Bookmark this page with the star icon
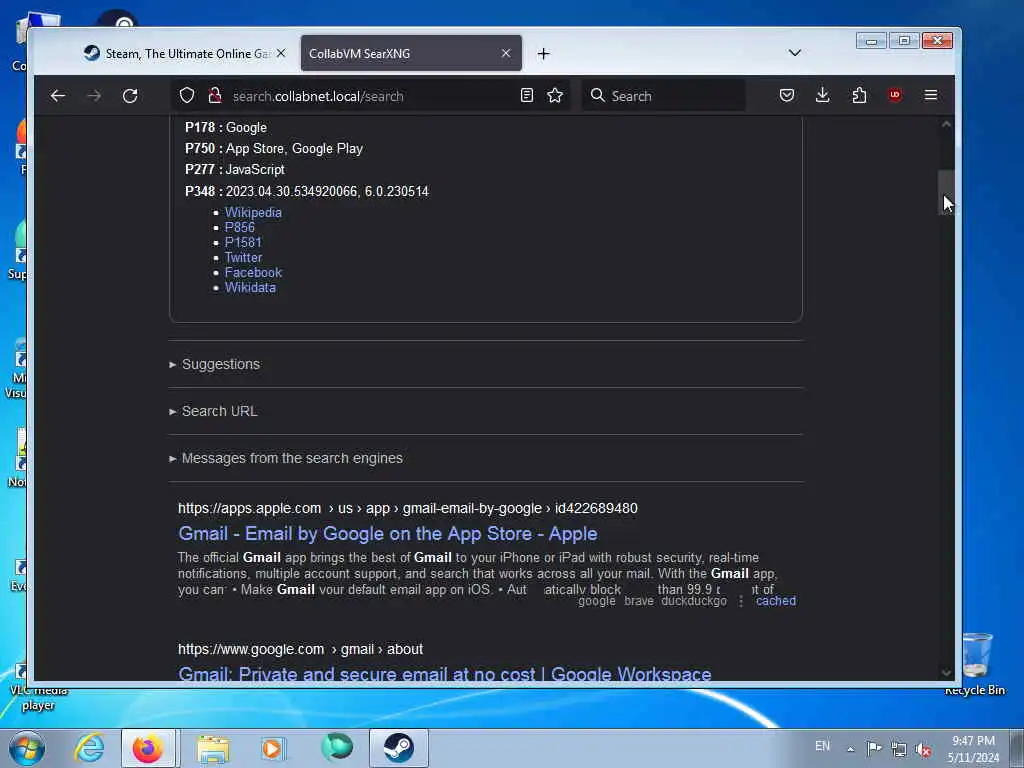Screen dimensions: 1024x768 555,96
